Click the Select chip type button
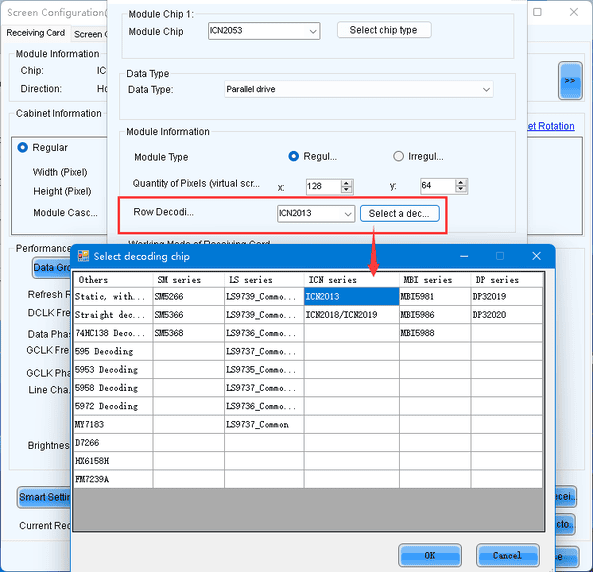The width and height of the screenshot is (593, 572). point(384,30)
